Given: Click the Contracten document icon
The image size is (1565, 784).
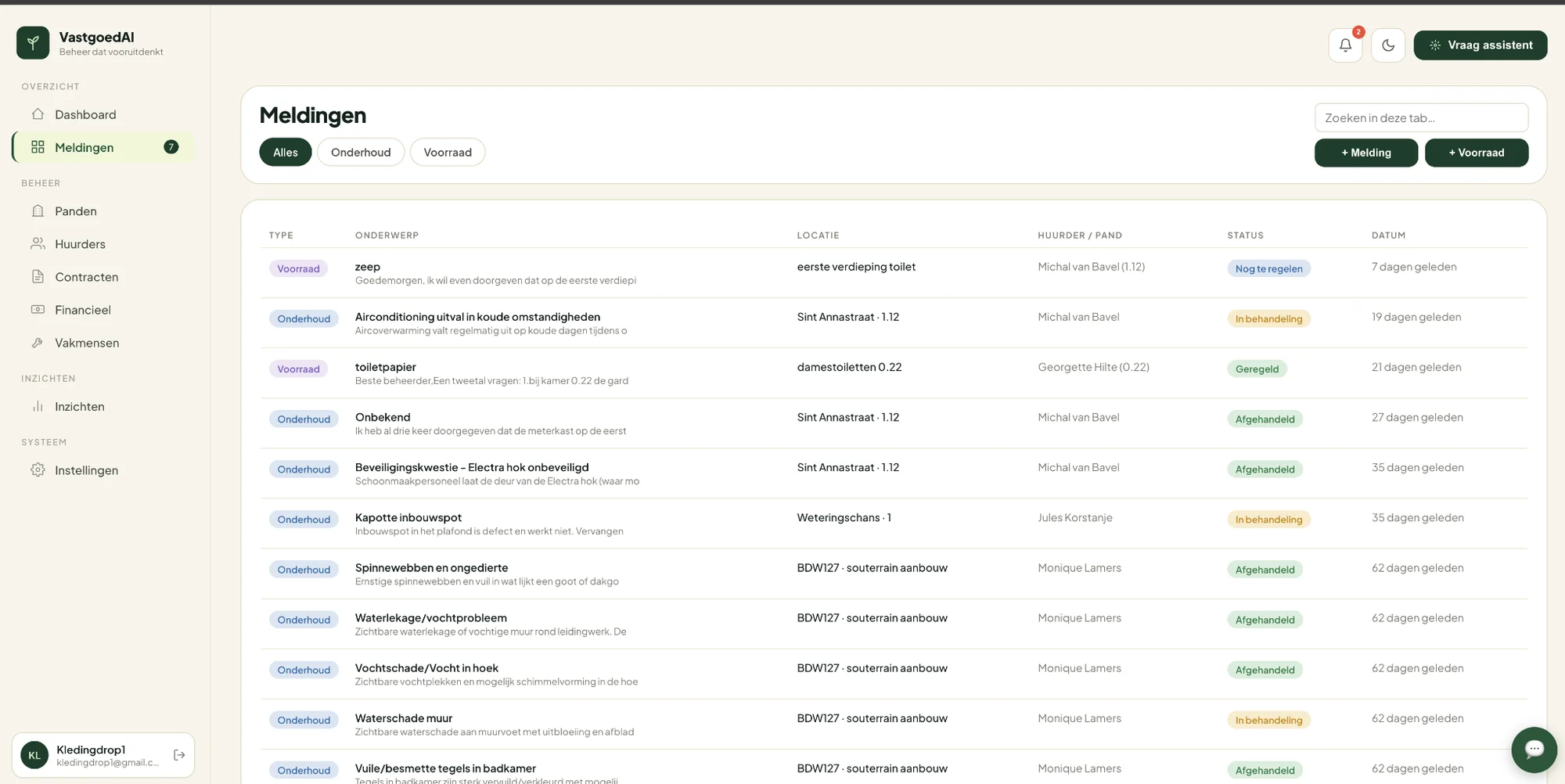Looking at the screenshot, I should [38, 277].
